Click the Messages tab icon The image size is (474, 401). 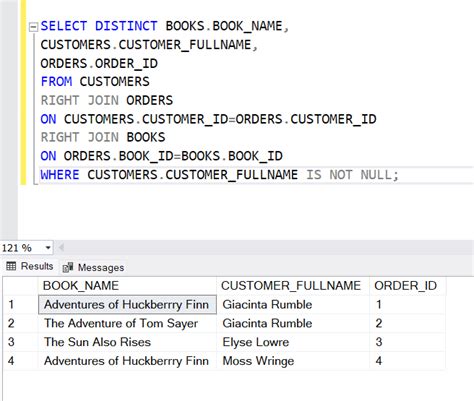click(x=68, y=267)
